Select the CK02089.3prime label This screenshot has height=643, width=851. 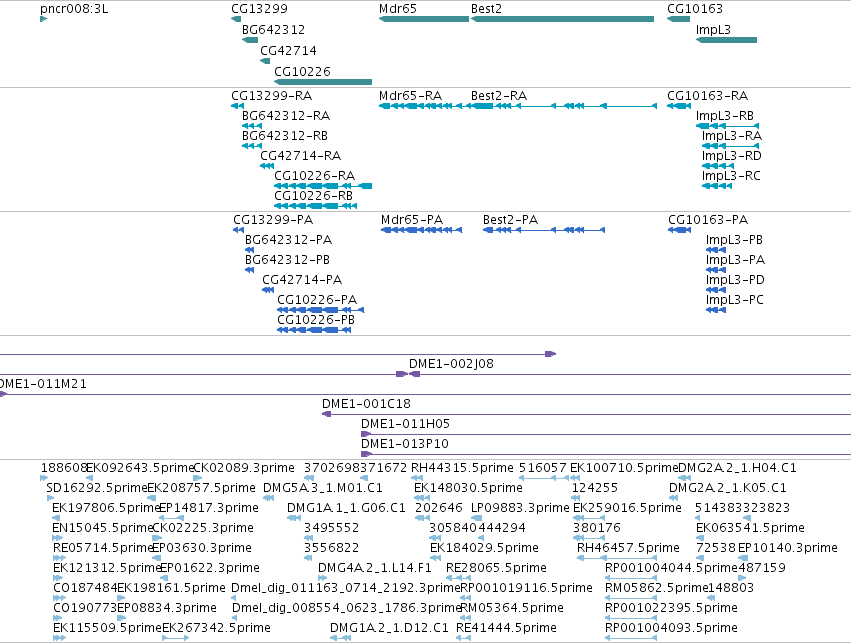point(244,468)
